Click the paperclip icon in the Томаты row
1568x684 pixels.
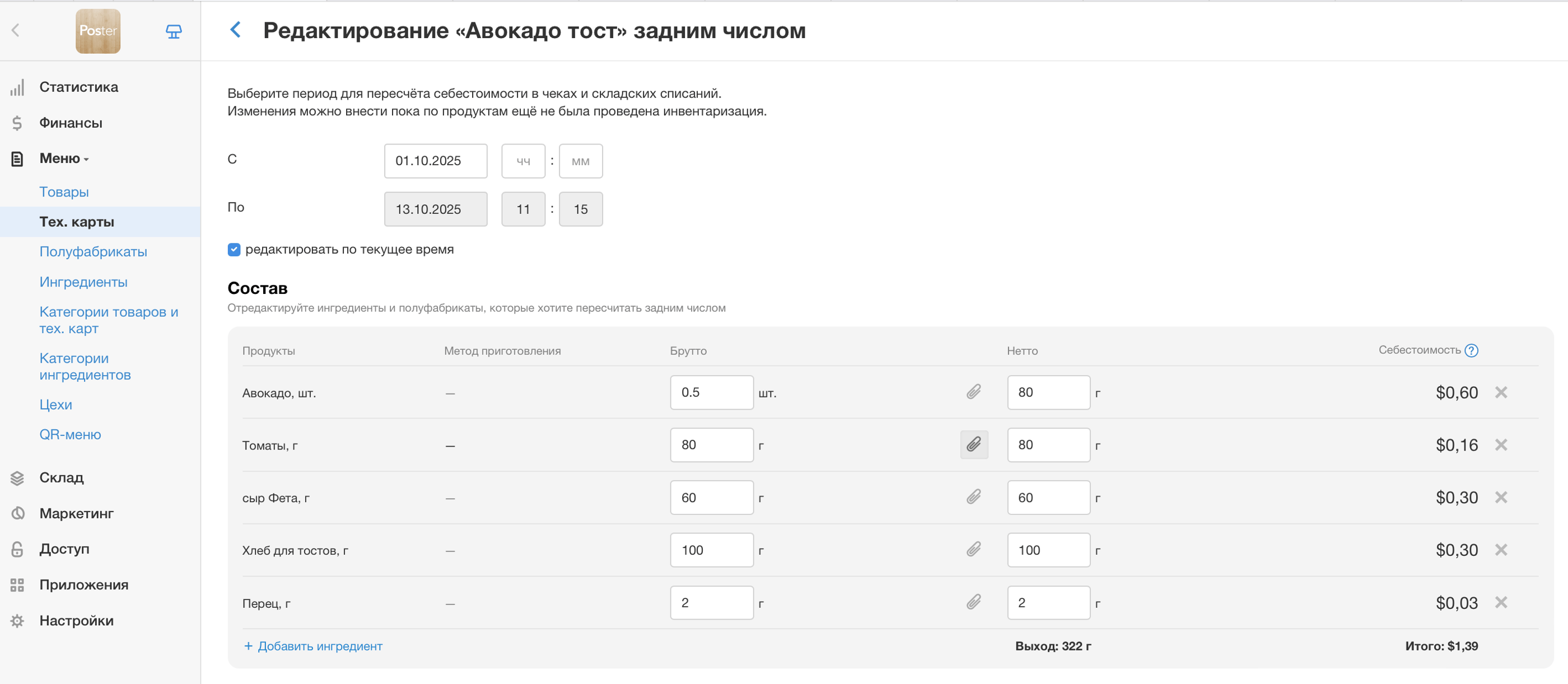[x=973, y=445]
